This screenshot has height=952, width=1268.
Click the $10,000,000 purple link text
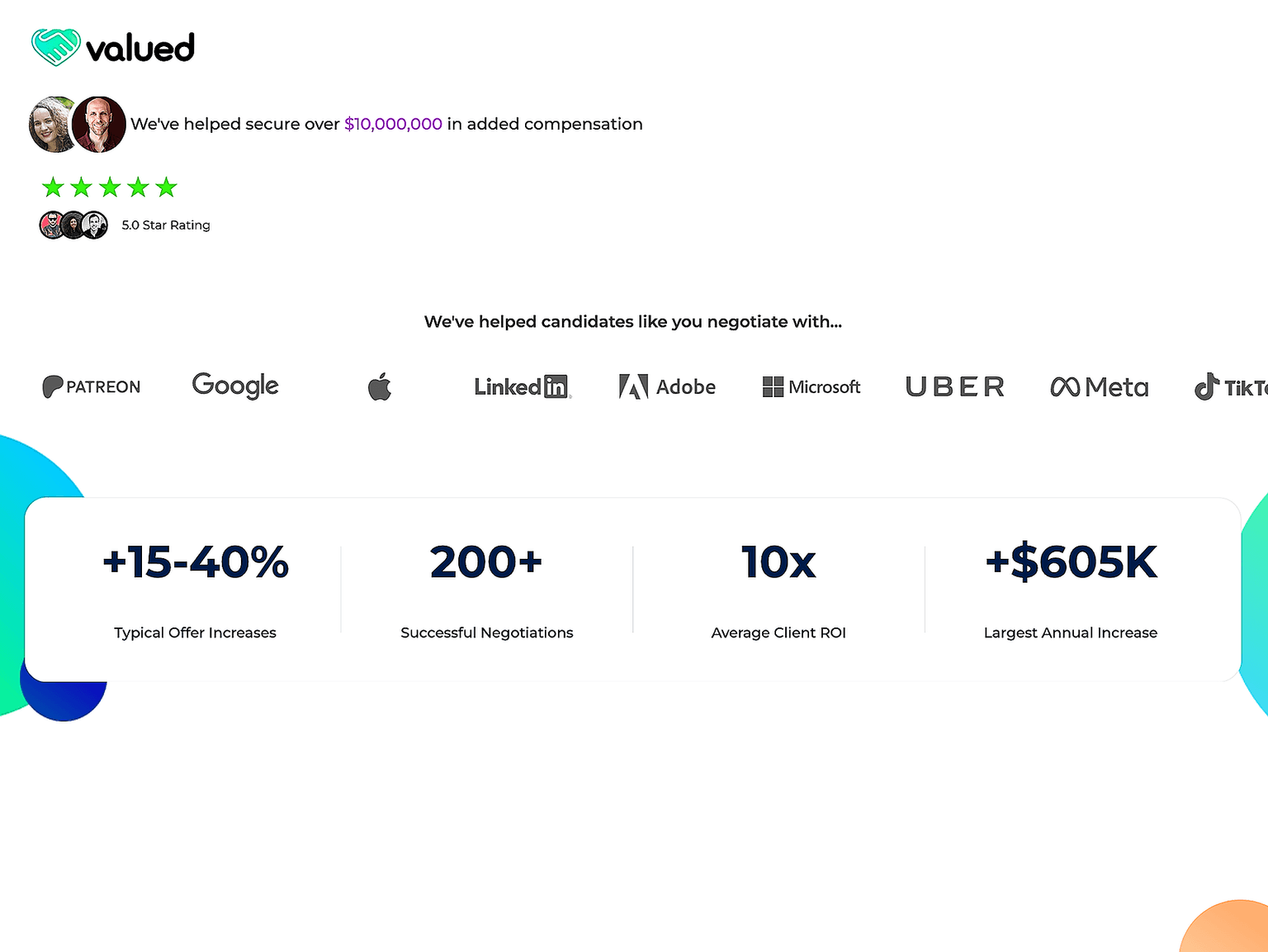click(x=393, y=124)
